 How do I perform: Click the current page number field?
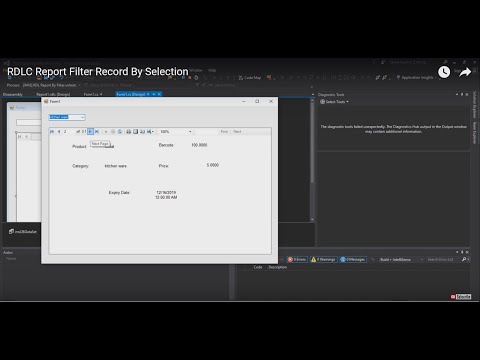[69, 132]
